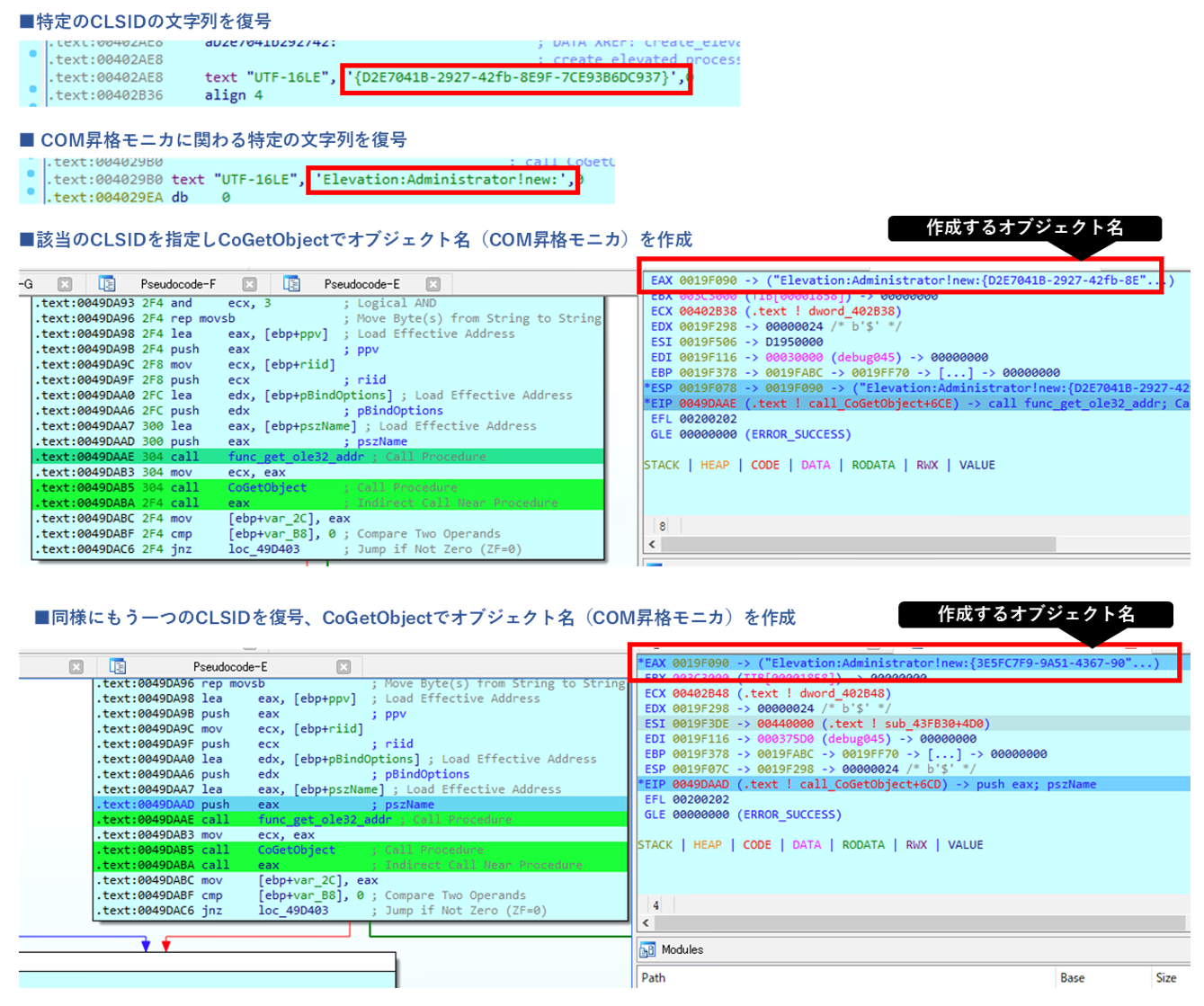Viewport: 1204px width, 1006px height.
Task: Sort modules by Path column
Action: (654, 978)
